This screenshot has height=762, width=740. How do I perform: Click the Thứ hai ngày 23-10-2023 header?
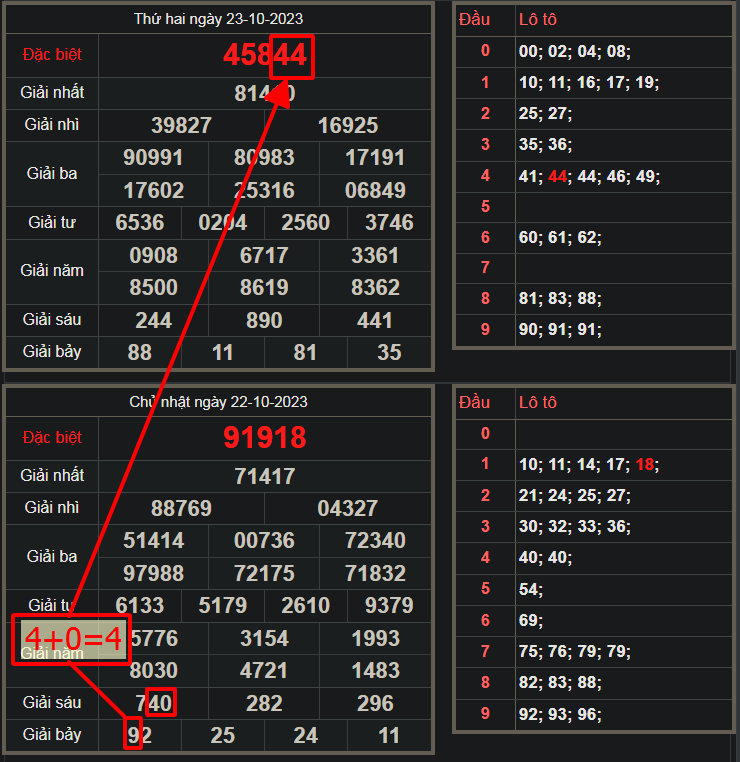click(x=219, y=19)
